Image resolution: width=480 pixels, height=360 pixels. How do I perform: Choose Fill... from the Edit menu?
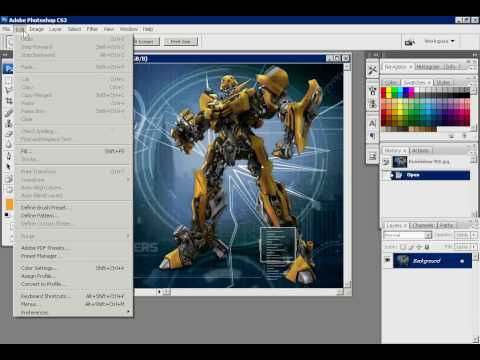pyautogui.click(x=73, y=151)
